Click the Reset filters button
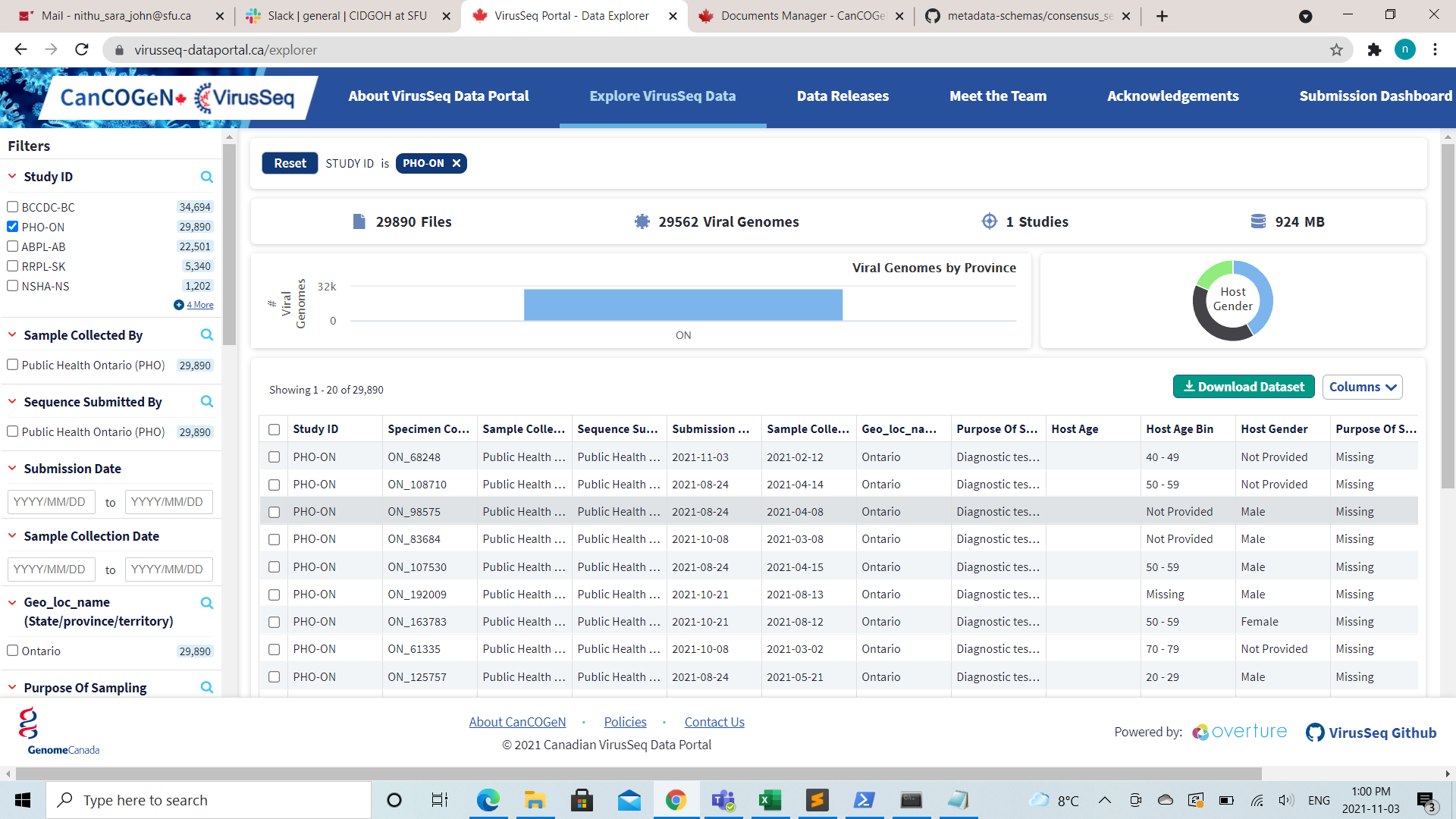Image resolution: width=1456 pixels, height=819 pixels. [x=289, y=163]
